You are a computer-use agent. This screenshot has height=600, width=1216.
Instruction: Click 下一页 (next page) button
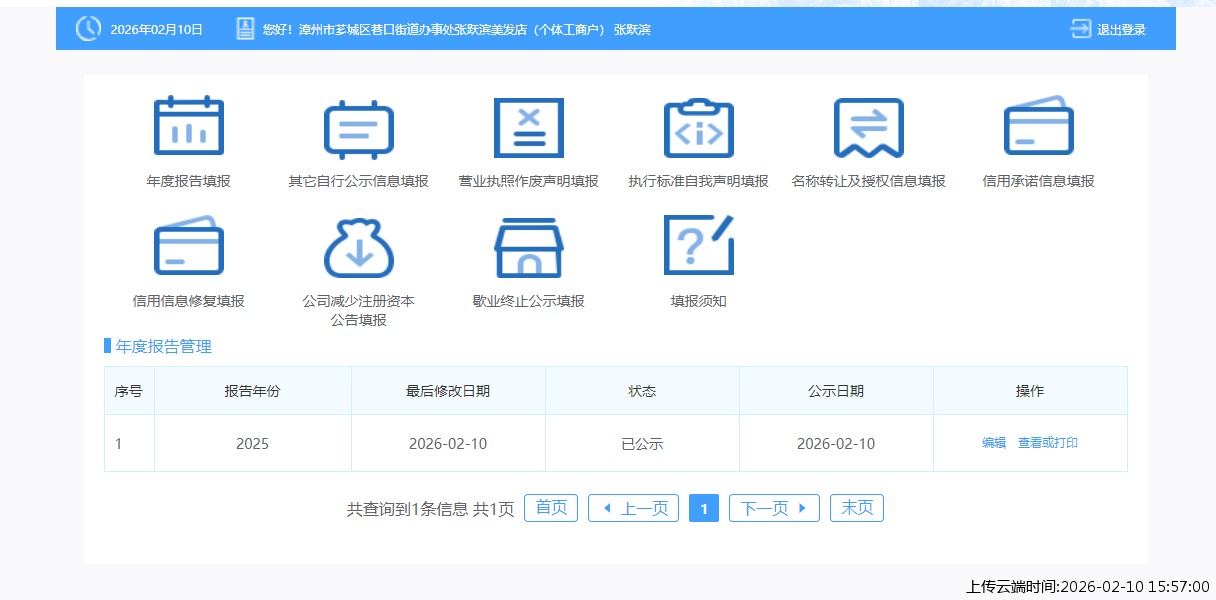pyautogui.click(x=773, y=507)
